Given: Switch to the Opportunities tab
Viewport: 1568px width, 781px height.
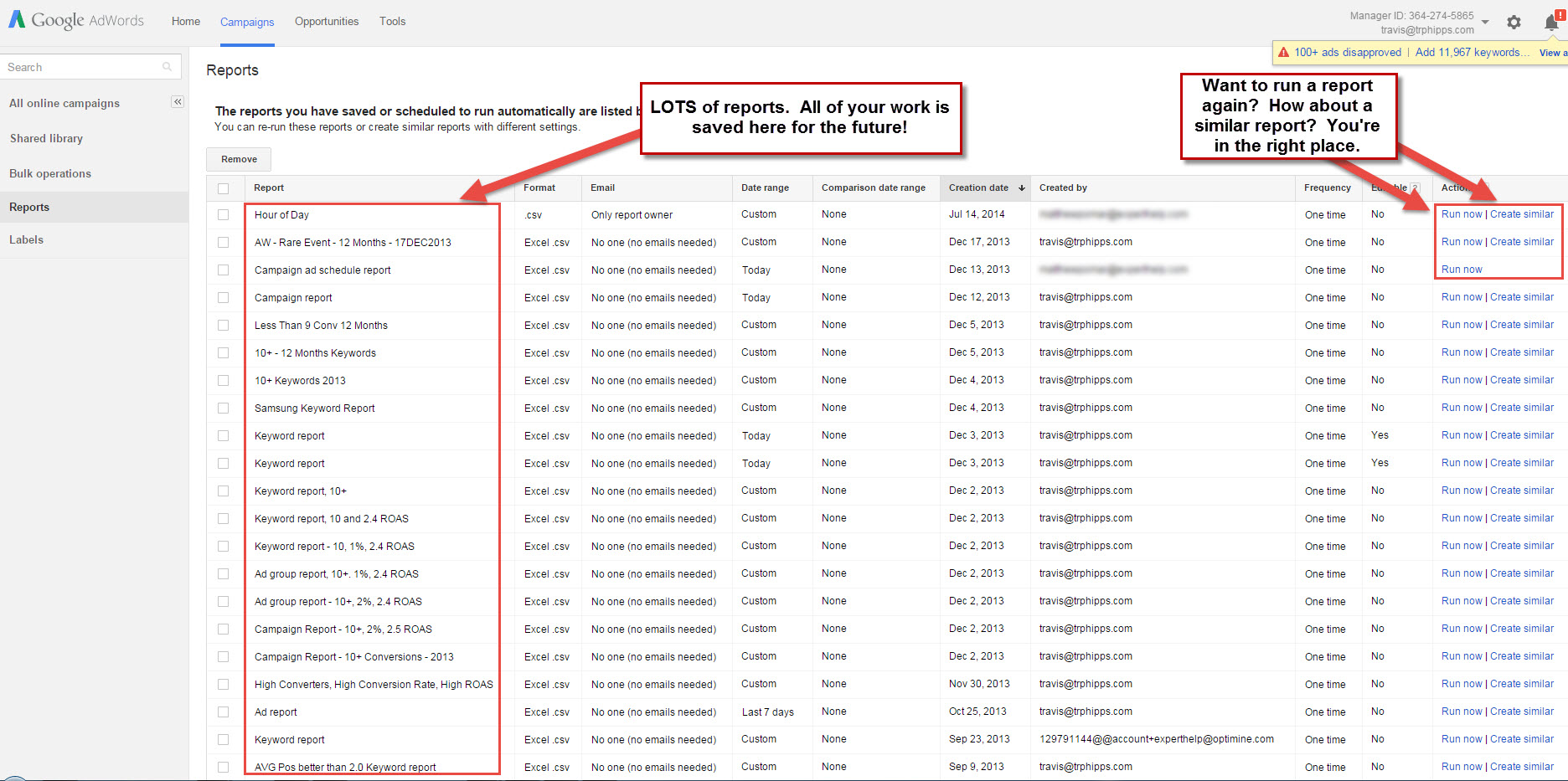Looking at the screenshot, I should coord(326,22).
